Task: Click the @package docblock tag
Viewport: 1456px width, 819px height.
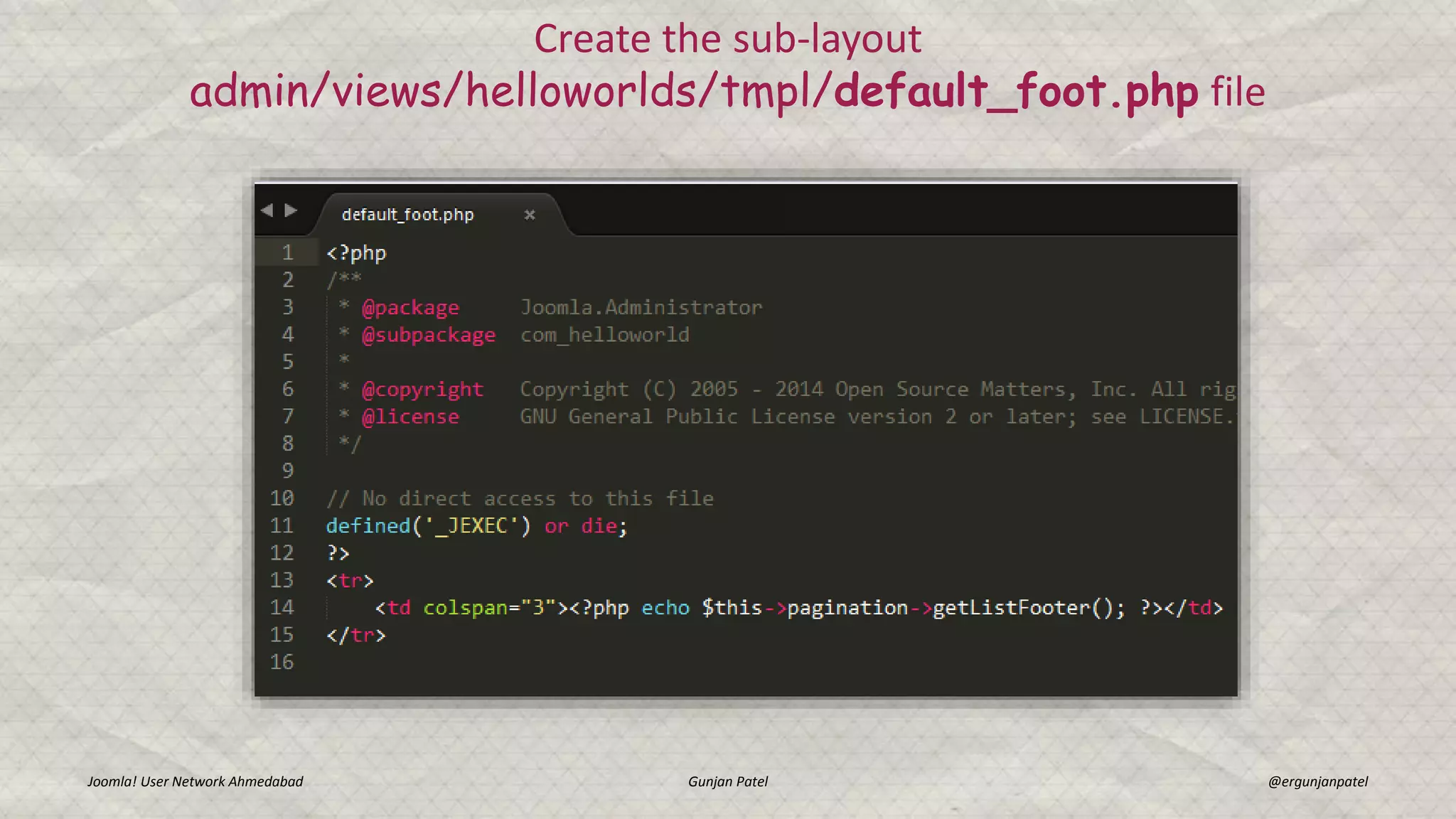Action: tap(410, 308)
